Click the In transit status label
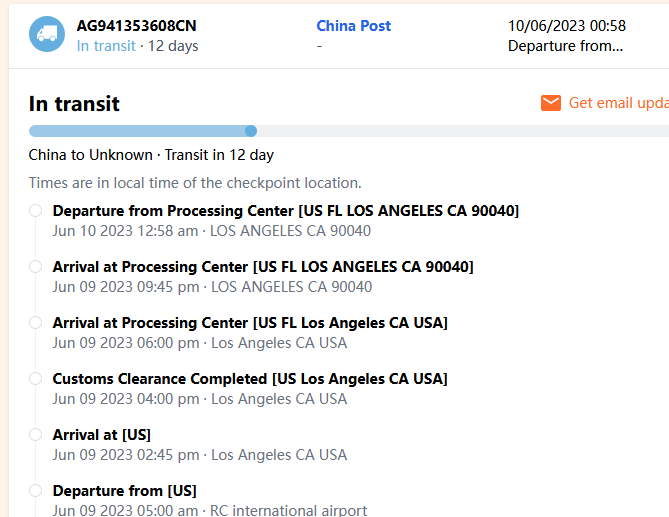Viewport: 669px width, 517px height. (106, 46)
